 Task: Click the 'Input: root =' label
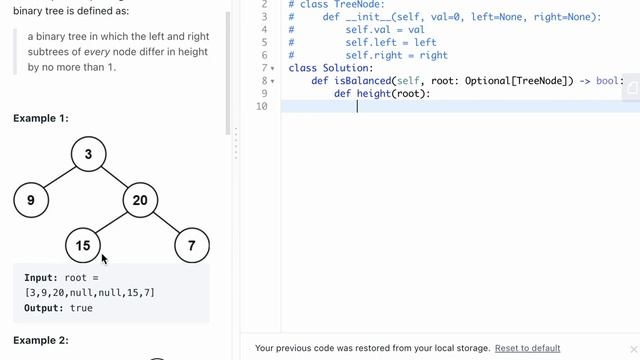(61, 278)
